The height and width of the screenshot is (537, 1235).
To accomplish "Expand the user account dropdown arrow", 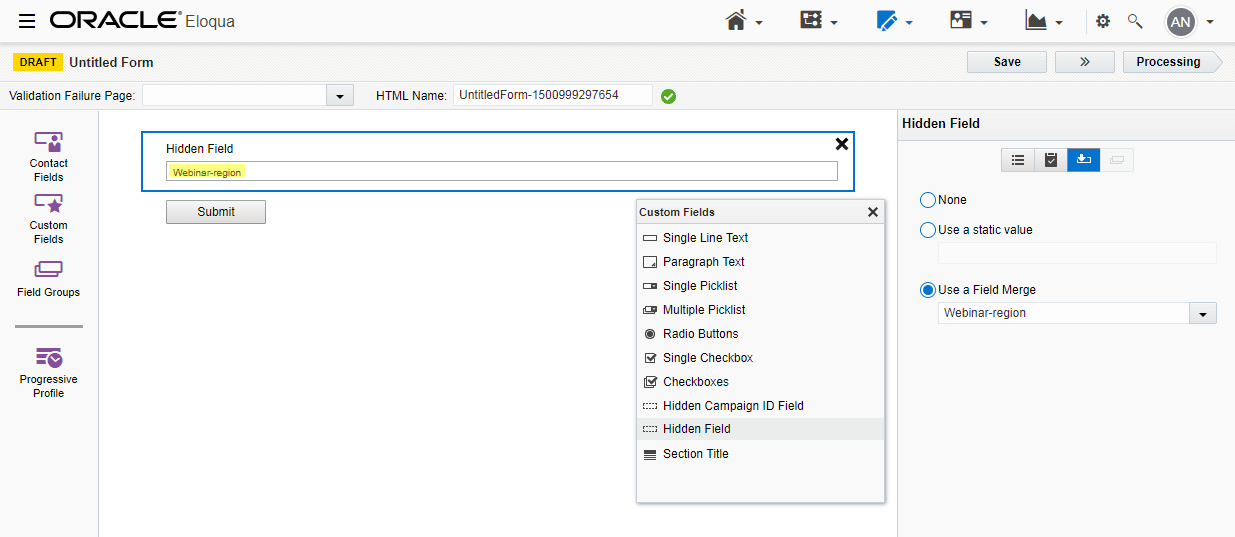I will (x=1210, y=22).
